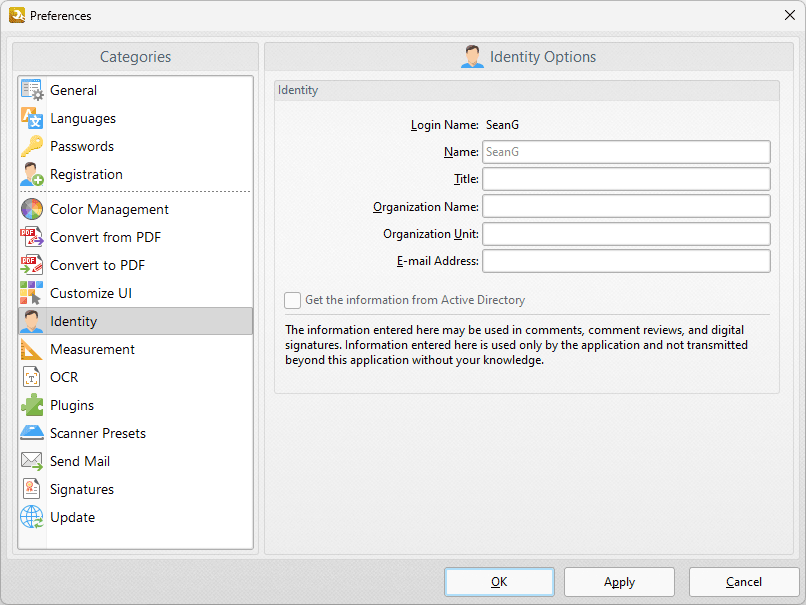806x605 pixels.
Task: Focus the Organization Unit field
Action: 626,234
